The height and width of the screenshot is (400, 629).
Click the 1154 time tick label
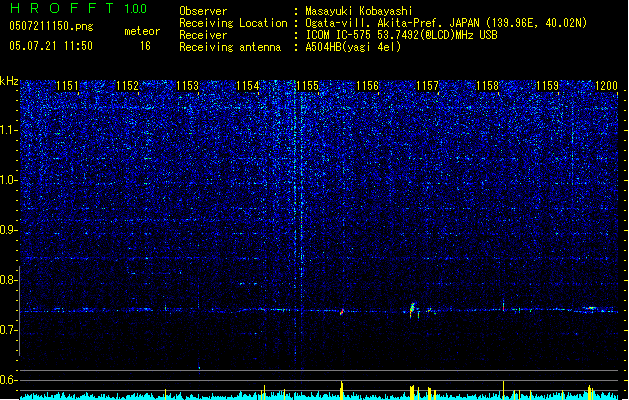coord(248,86)
